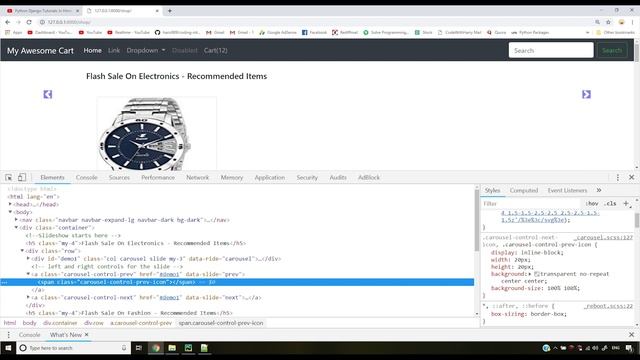Click the Windows notification center icon

[x=629, y=348]
